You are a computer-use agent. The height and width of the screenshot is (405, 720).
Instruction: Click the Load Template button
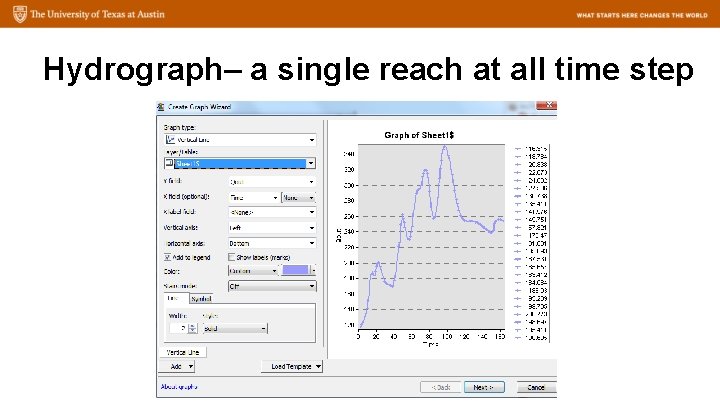[292, 366]
